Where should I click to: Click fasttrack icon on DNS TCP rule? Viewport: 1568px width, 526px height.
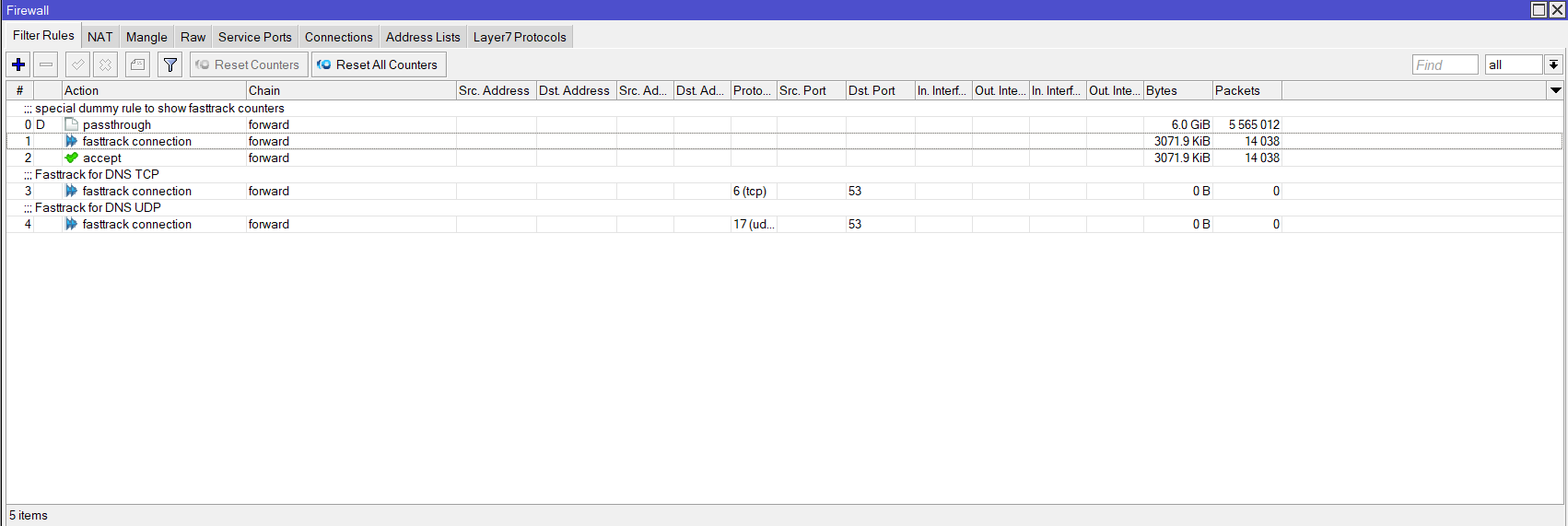(x=72, y=191)
